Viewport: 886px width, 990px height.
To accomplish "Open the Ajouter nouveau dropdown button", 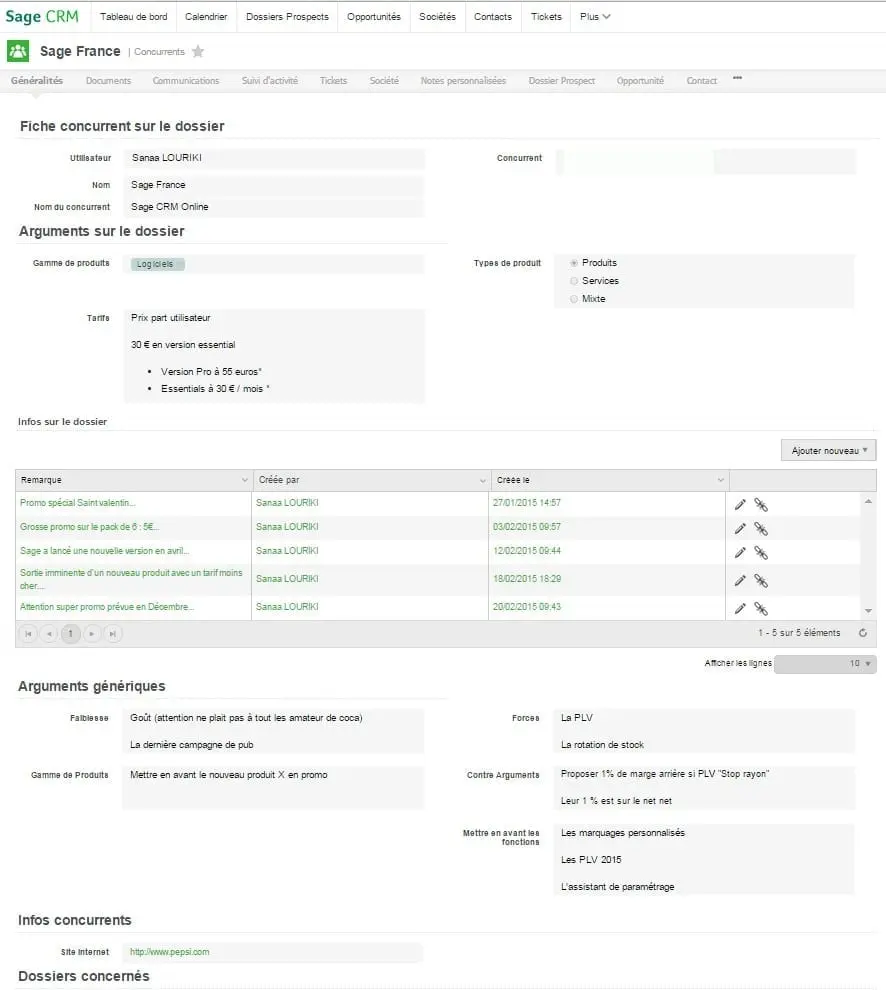I will (x=829, y=450).
